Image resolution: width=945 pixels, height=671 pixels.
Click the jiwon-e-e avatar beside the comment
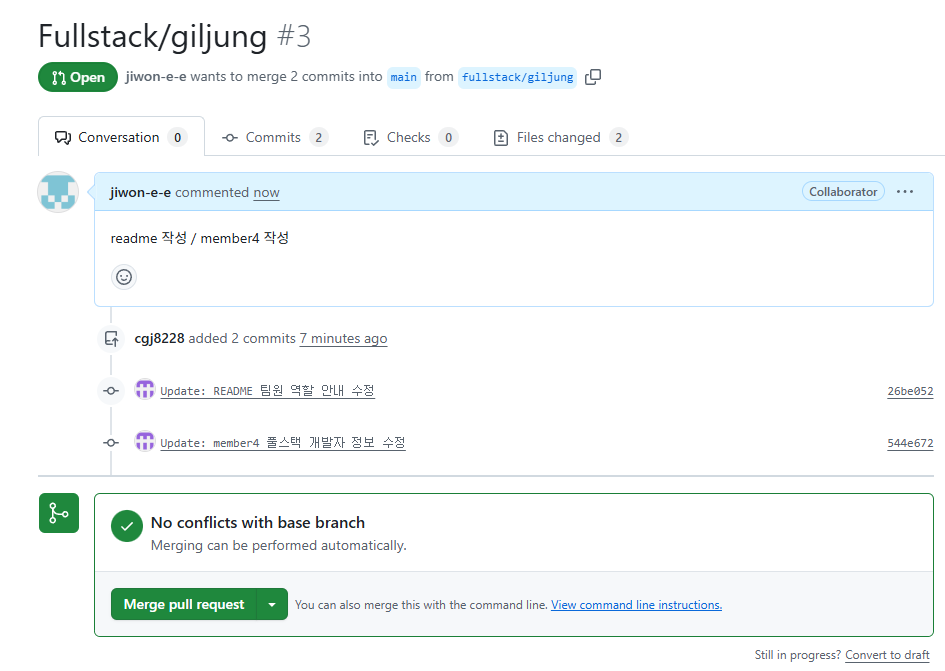pyautogui.click(x=58, y=192)
